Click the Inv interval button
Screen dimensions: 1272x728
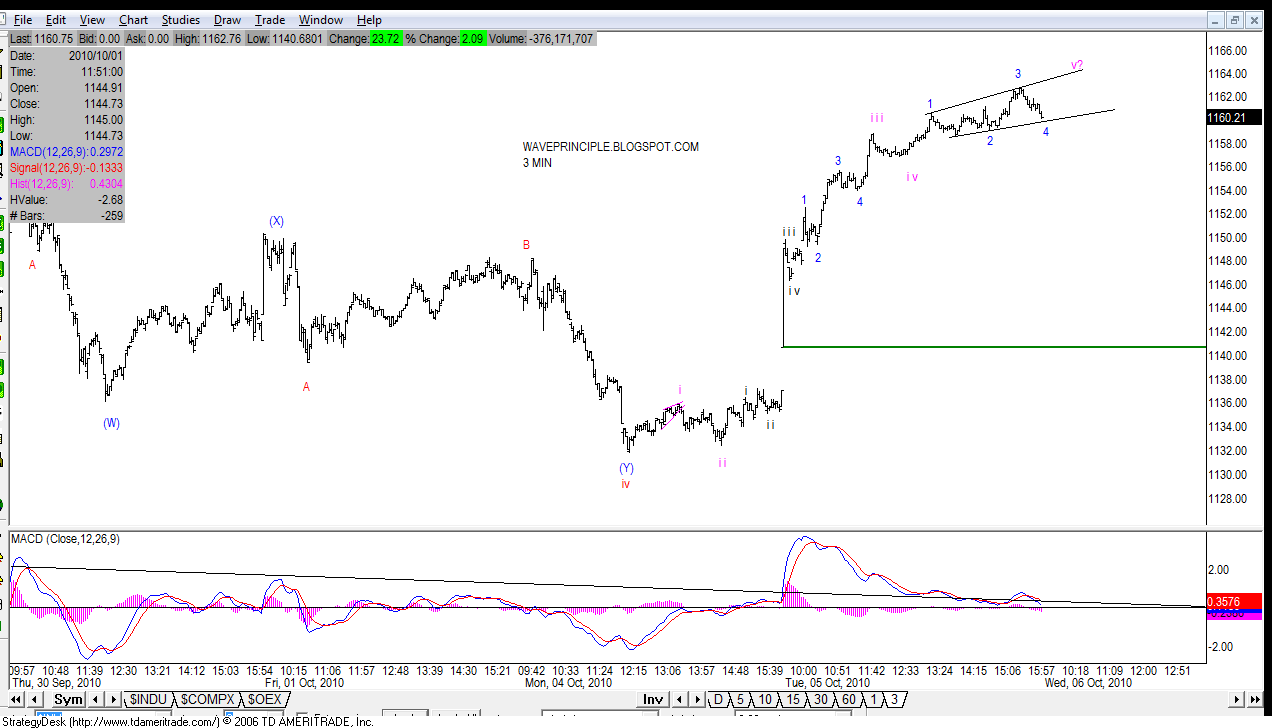[x=653, y=699]
